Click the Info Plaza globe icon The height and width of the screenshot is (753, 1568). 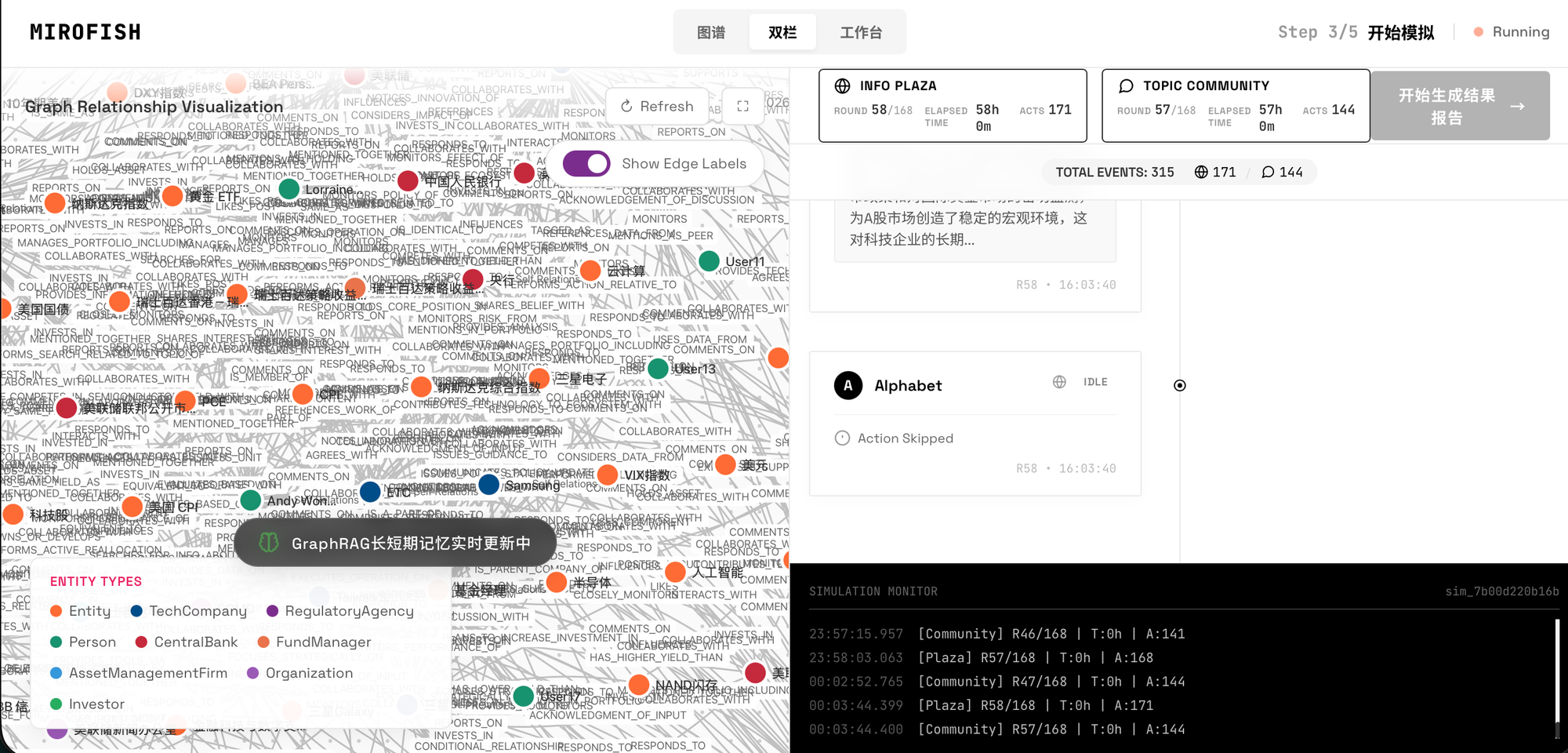tap(842, 85)
